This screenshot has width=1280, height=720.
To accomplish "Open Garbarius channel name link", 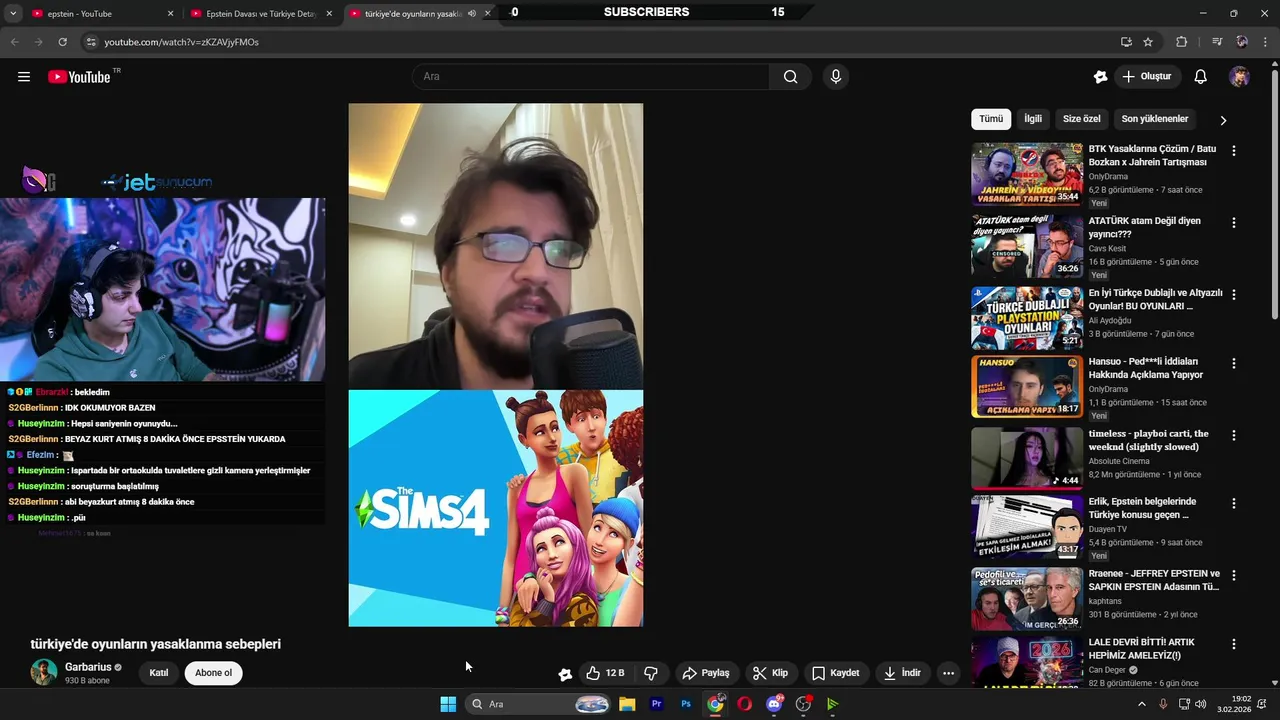I will coord(88,667).
